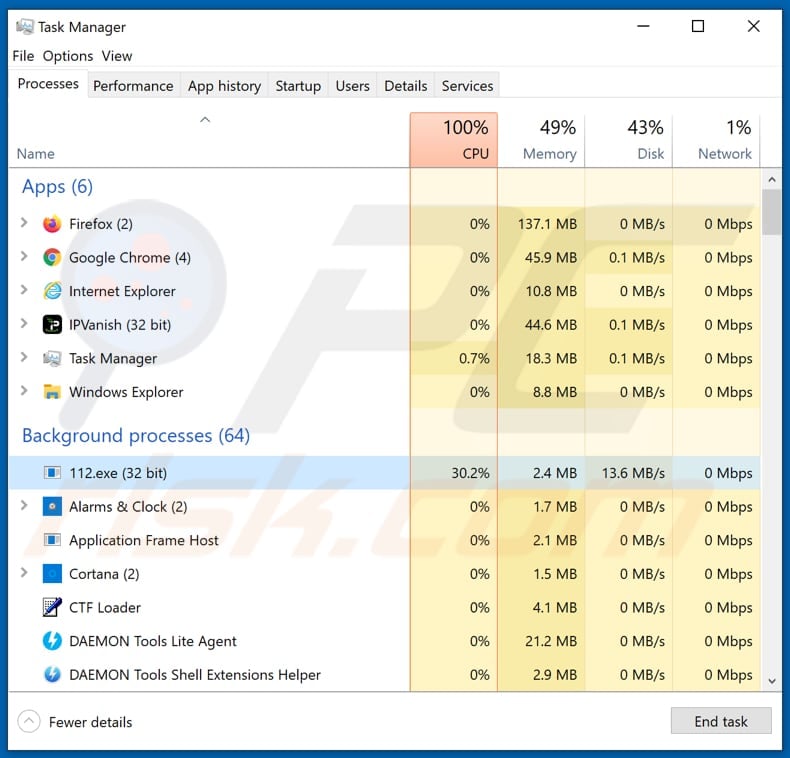
Task: Click the Google Chrome icon
Action: 52,258
